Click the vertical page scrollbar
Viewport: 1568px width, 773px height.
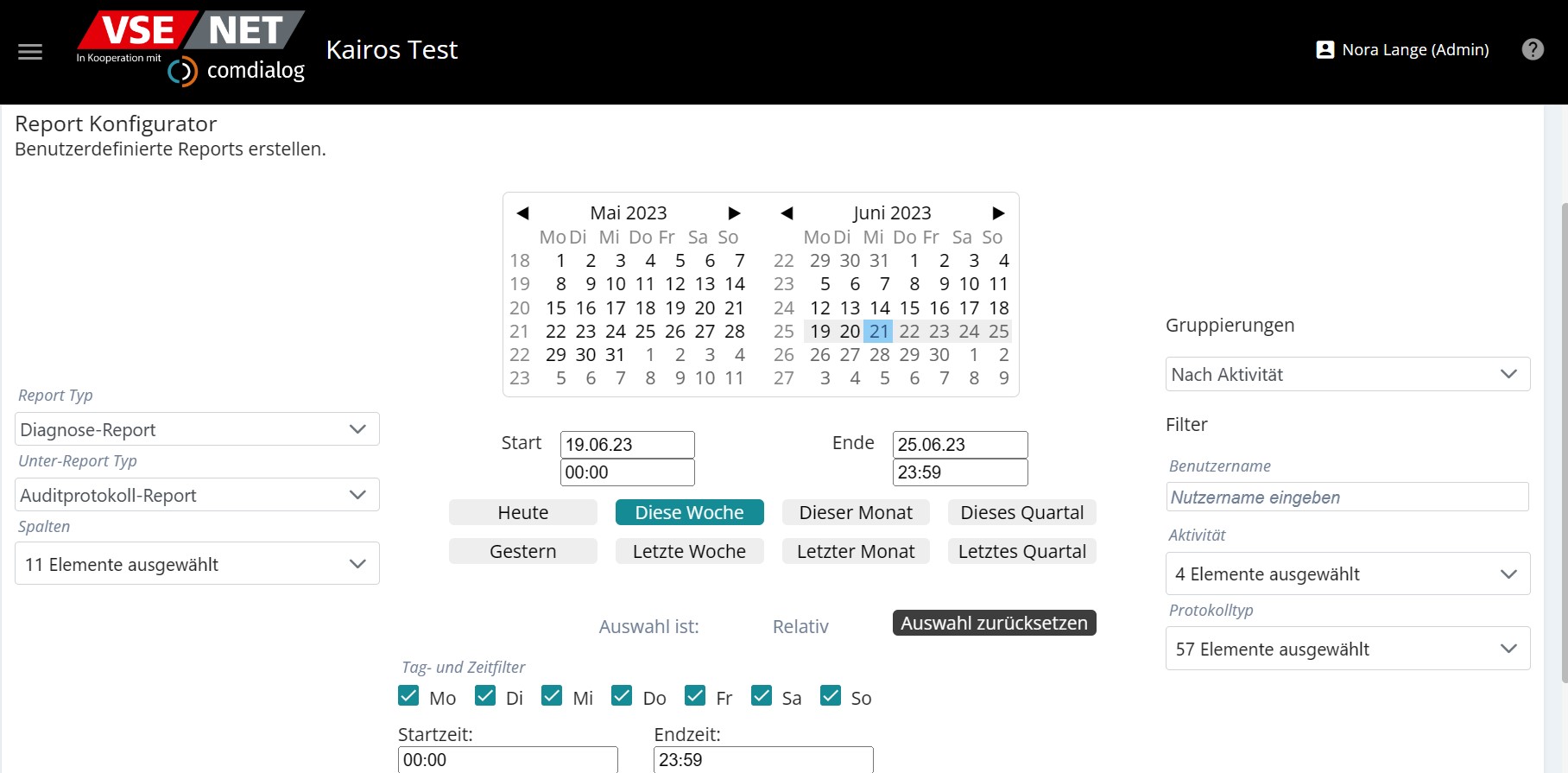[x=1563, y=440]
